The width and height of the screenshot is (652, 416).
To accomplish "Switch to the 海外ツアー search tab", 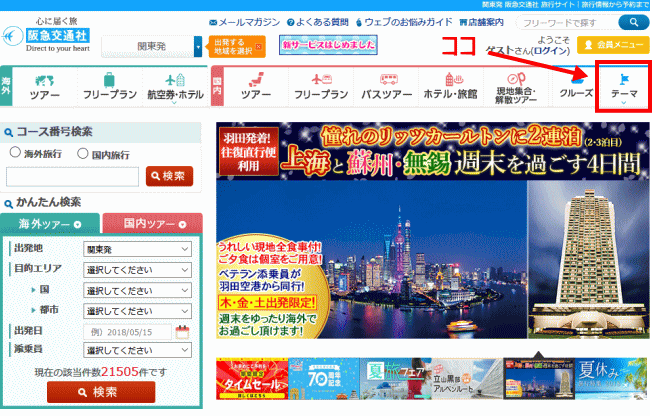I will [x=49, y=222].
